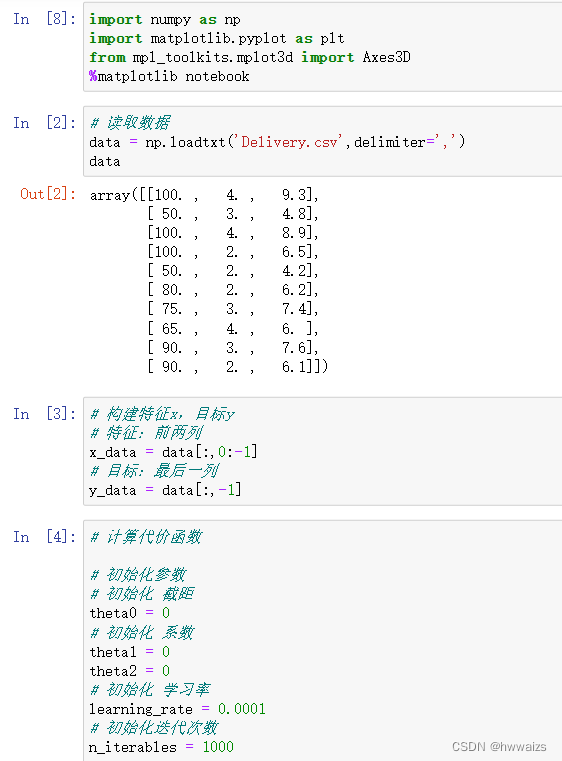
Task: Select the In [3] cell prompt
Action: [44, 414]
